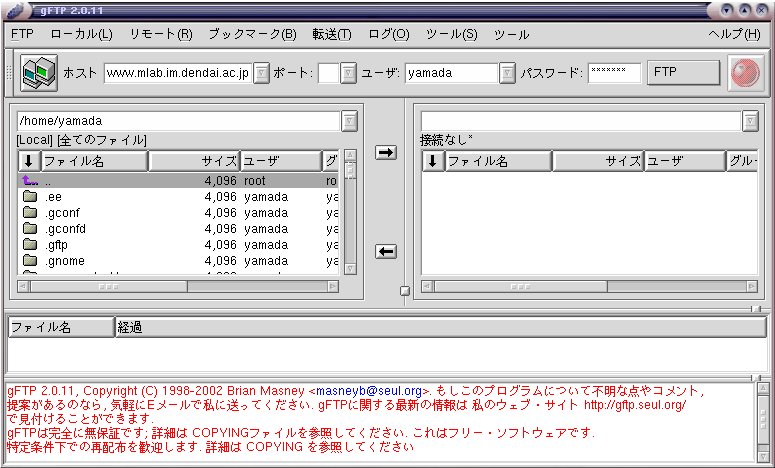The image size is (775, 468).
Task: Select the .gconf row name
Action: click(x=62, y=213)
